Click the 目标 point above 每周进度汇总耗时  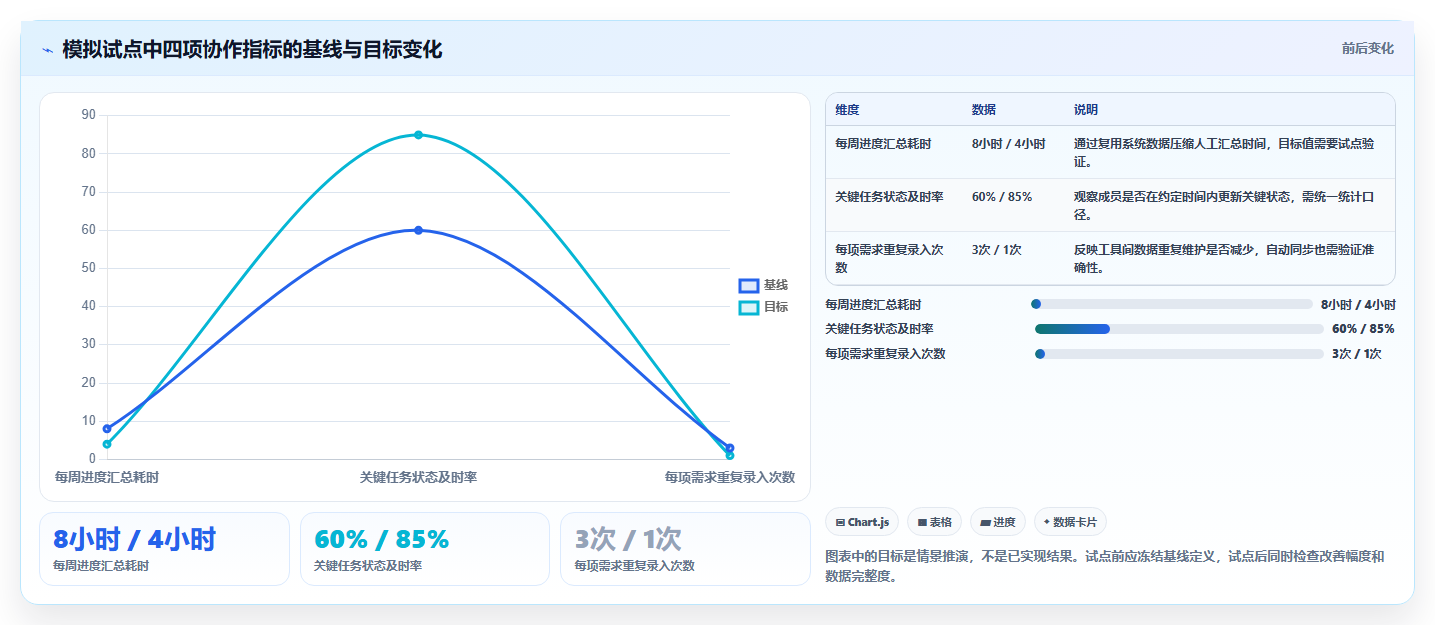[107, 444]
